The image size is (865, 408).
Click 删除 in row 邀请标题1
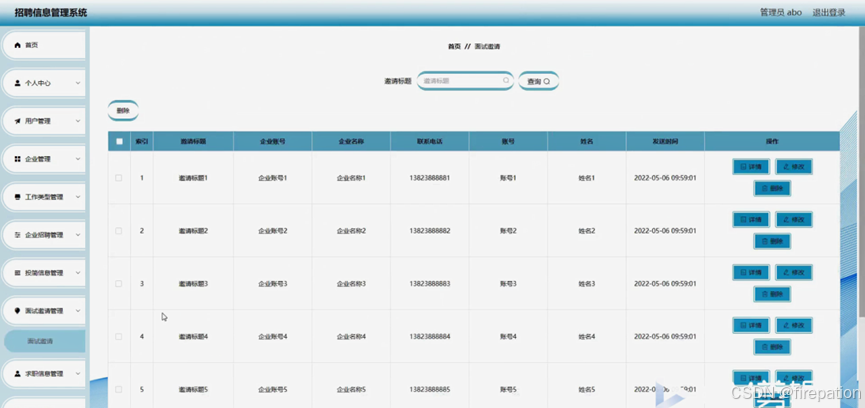(x=772, y=188)
